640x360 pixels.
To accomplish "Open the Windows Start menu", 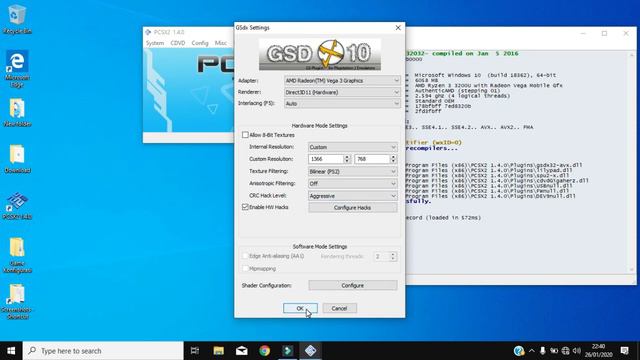I will click(x=11, y=351).
